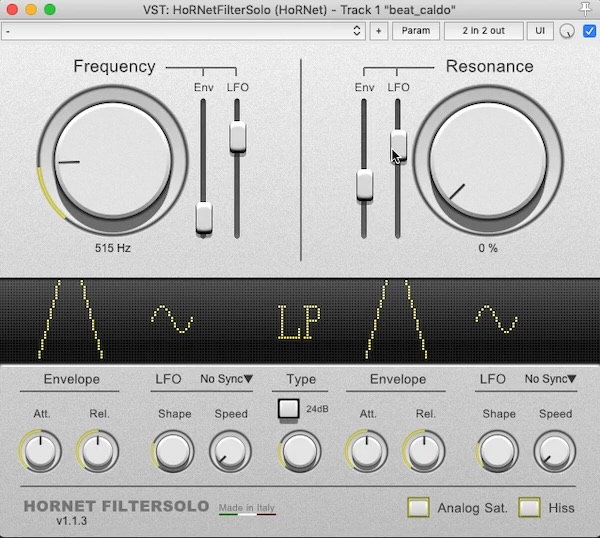Click frequency envelope Att. knob
The height and width of the screenshot is (538, 600).
pyautogui.click(x=41, y=452)
